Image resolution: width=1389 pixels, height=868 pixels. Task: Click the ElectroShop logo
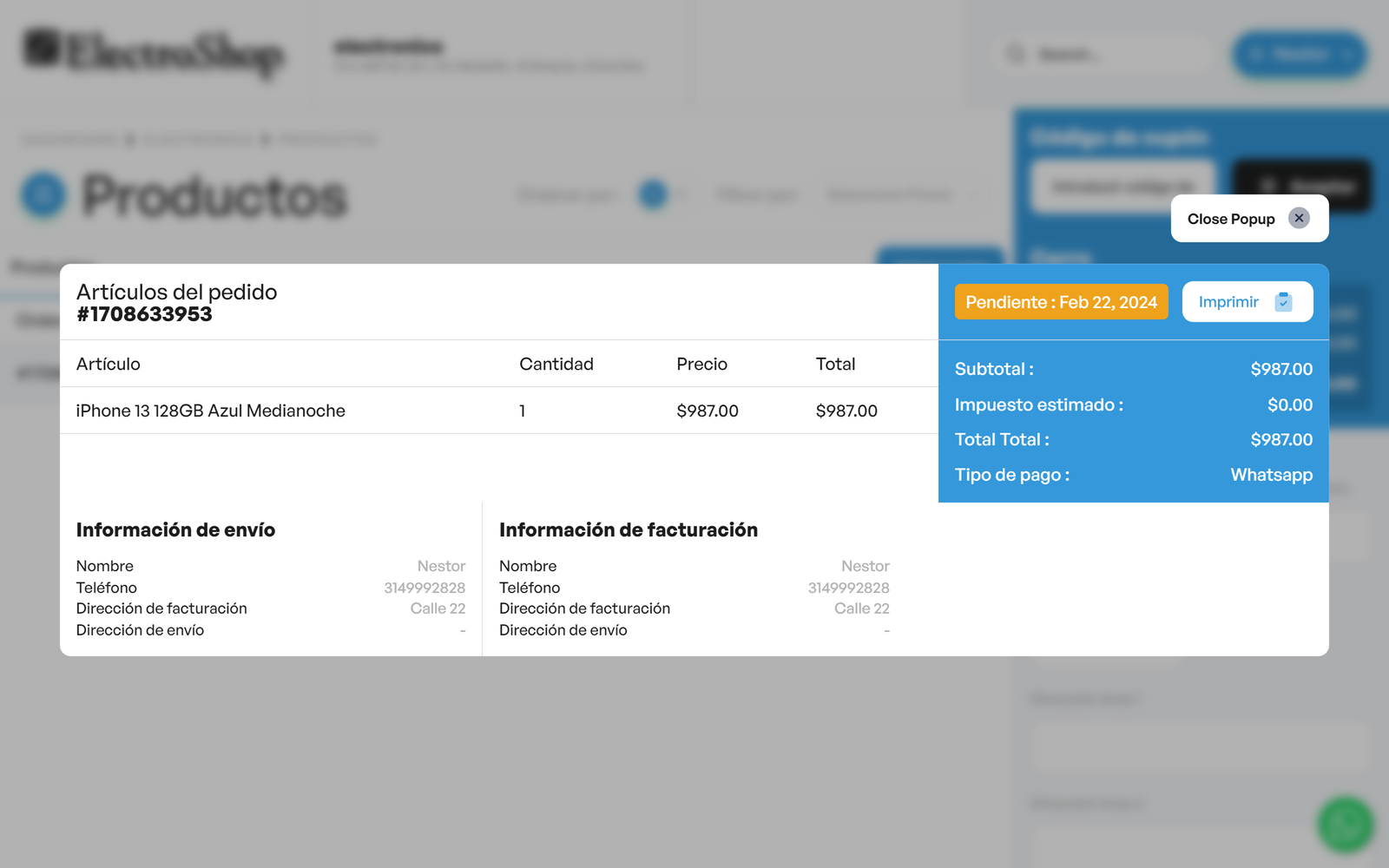click(x=154, y=53)
